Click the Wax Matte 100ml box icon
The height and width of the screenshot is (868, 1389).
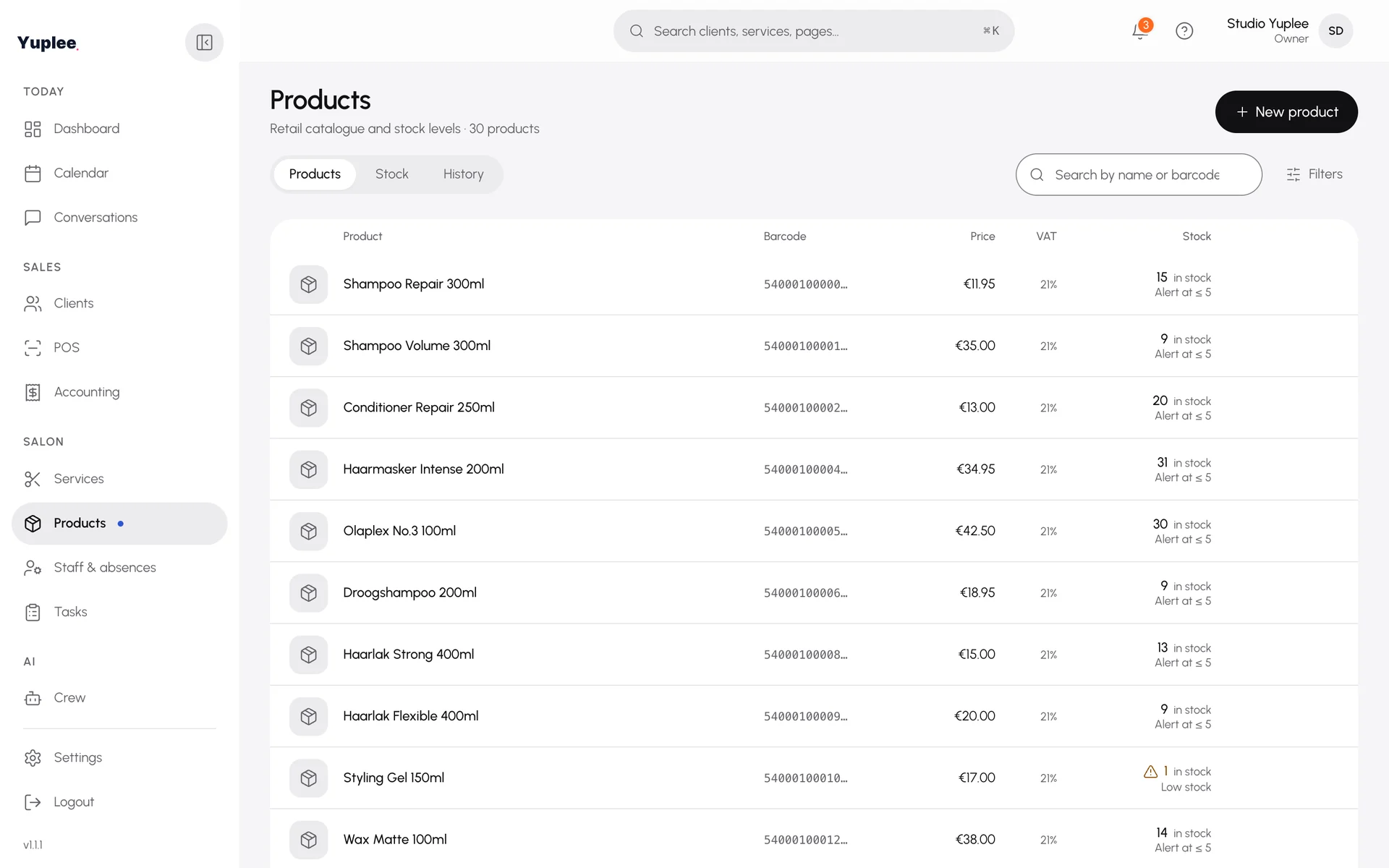(309, 840)
